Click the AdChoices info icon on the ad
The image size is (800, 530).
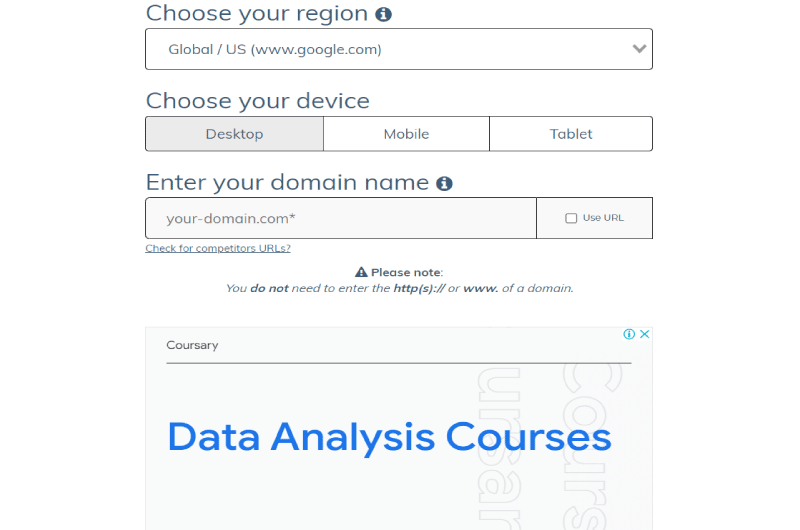click(x=629, y=334)
